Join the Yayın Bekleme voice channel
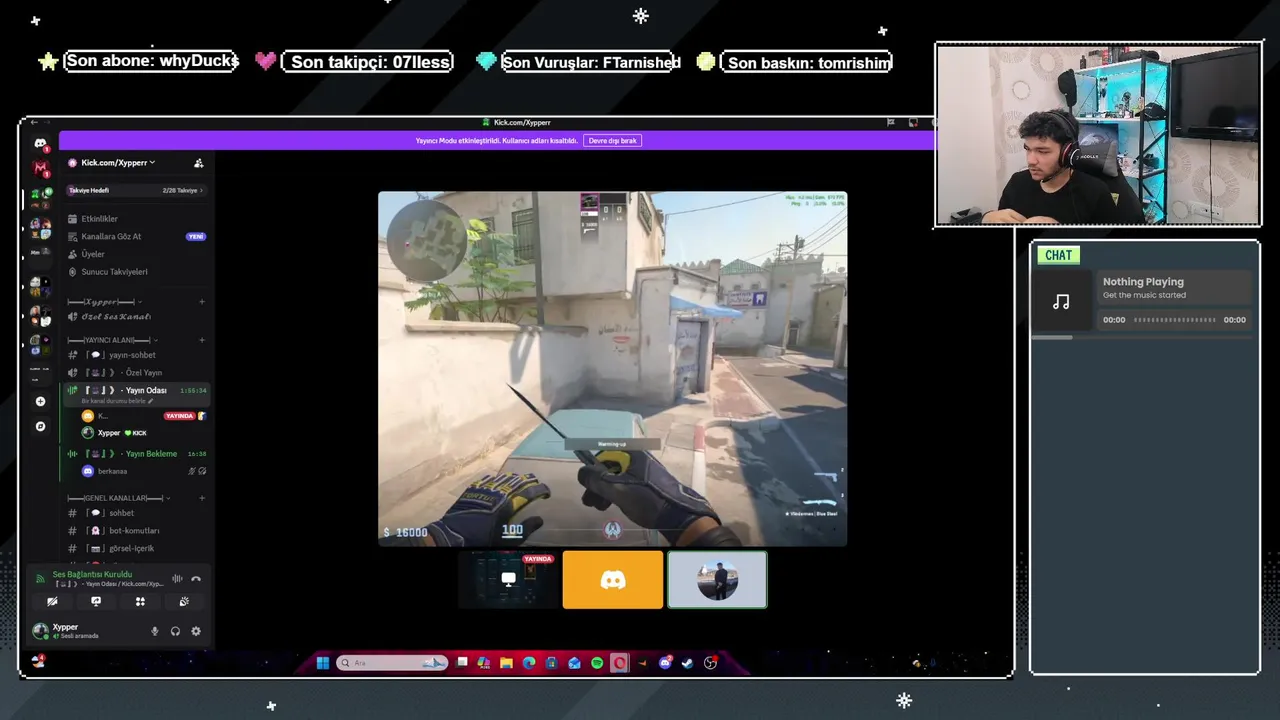The width and height of the screenshot is (1280, 720). 136,454
